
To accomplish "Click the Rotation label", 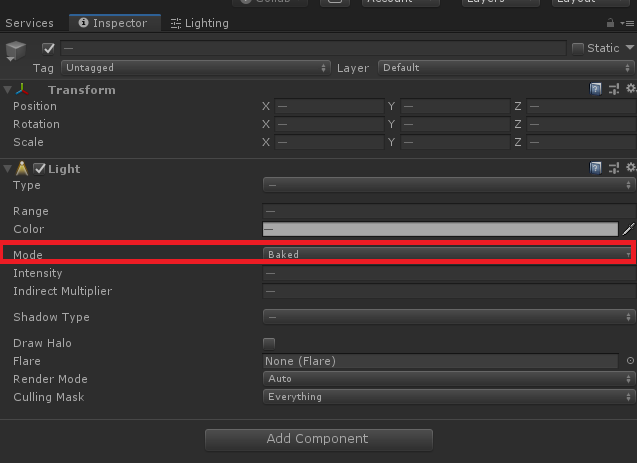I will pyautogui.click(x=37, y=124).
